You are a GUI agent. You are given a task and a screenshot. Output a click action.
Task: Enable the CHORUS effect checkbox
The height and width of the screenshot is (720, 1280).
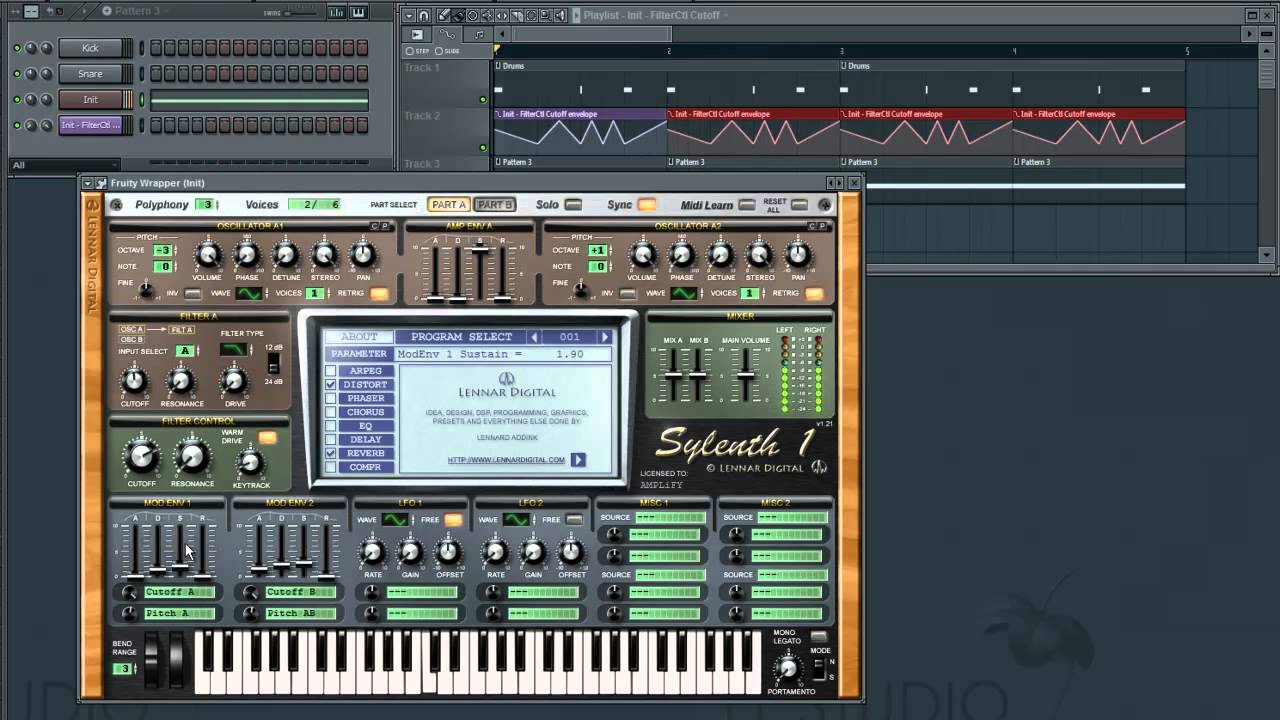point(330,412)
